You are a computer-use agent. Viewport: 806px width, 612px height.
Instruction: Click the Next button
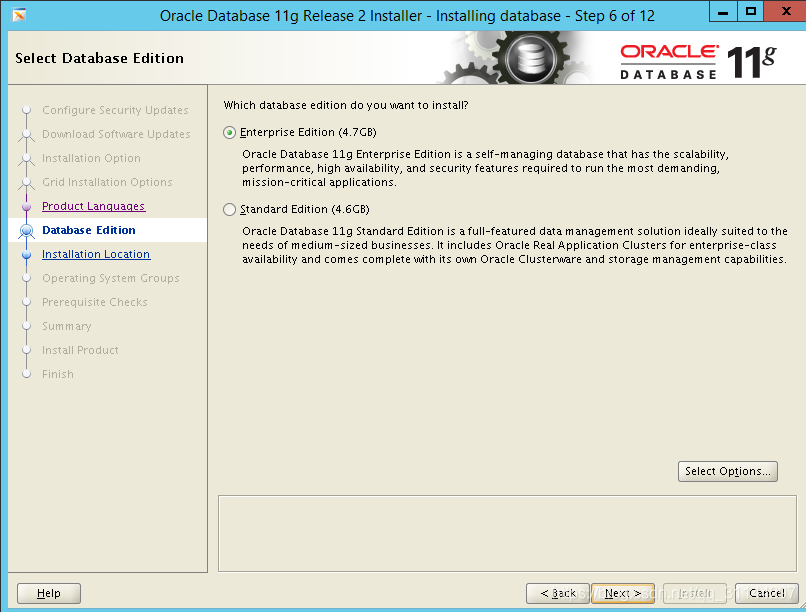pyautogui.click(x=622, y=594)
